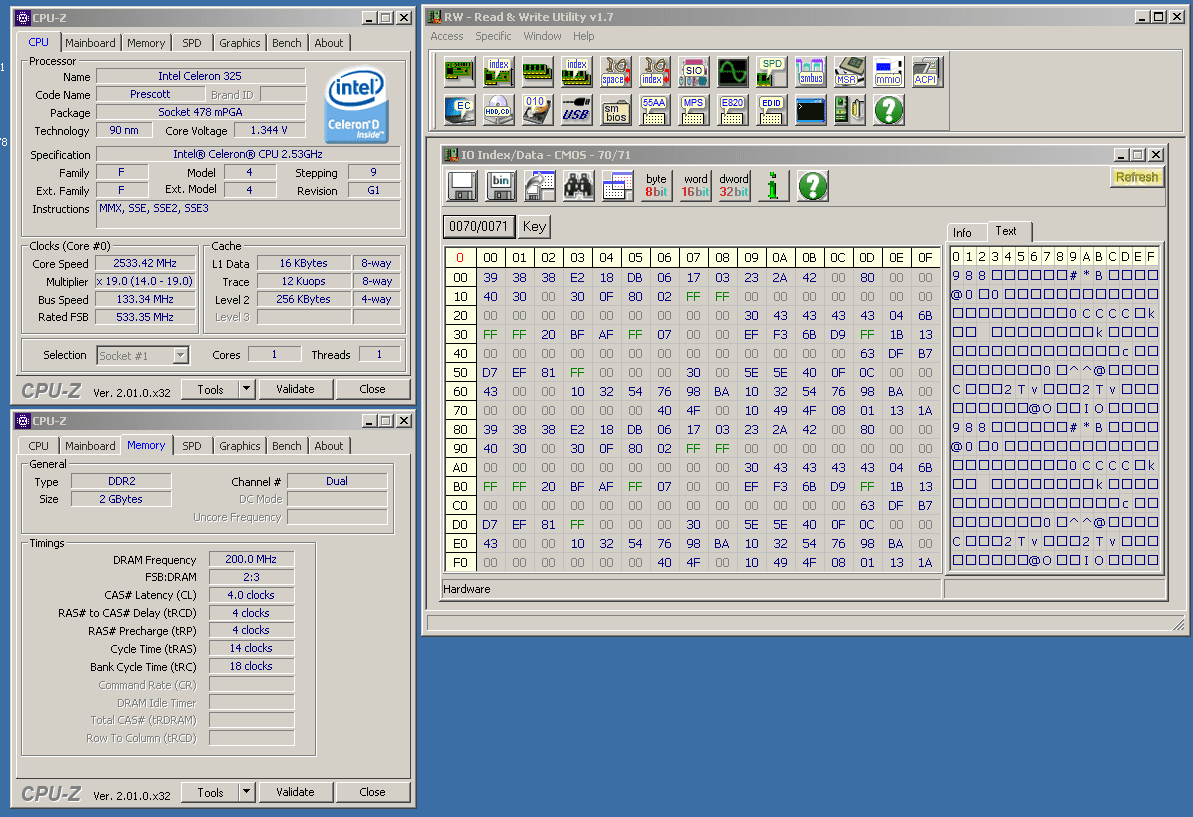
Task: Open the PCI index tool icon
Action: [498, 72]
